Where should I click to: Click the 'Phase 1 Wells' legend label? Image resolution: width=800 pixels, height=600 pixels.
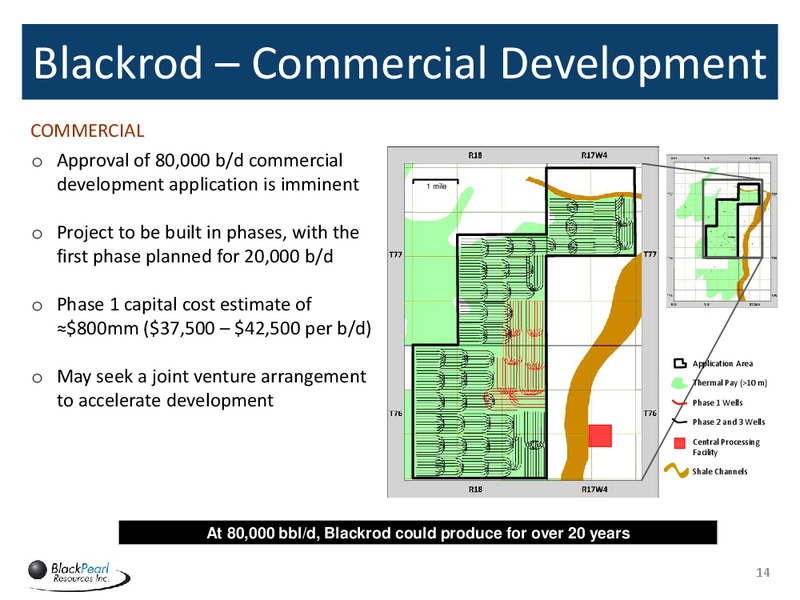click(x=717, y=403)
